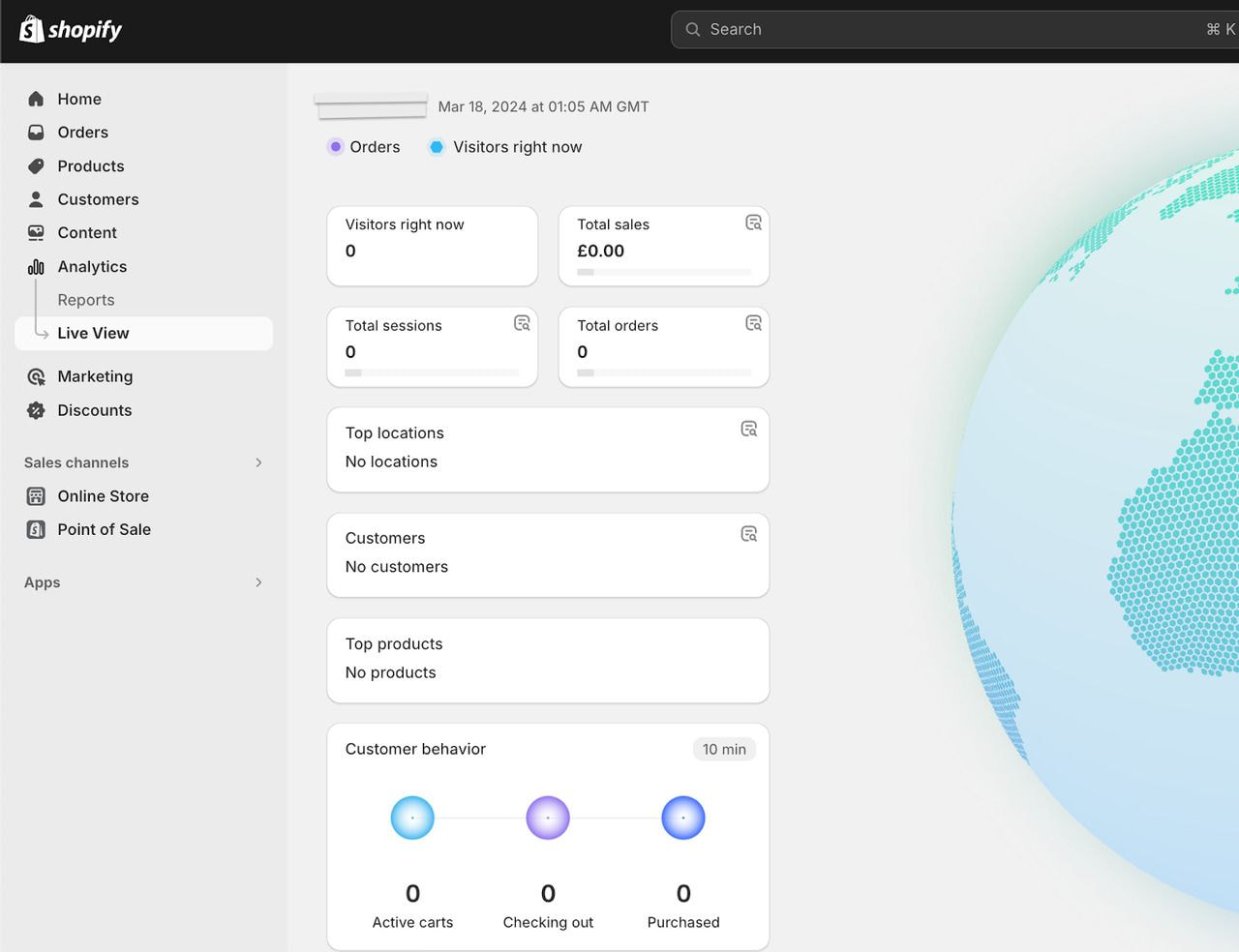Click the Checking out purple circle
This screenshot has height=952, width=1239.
548,818
